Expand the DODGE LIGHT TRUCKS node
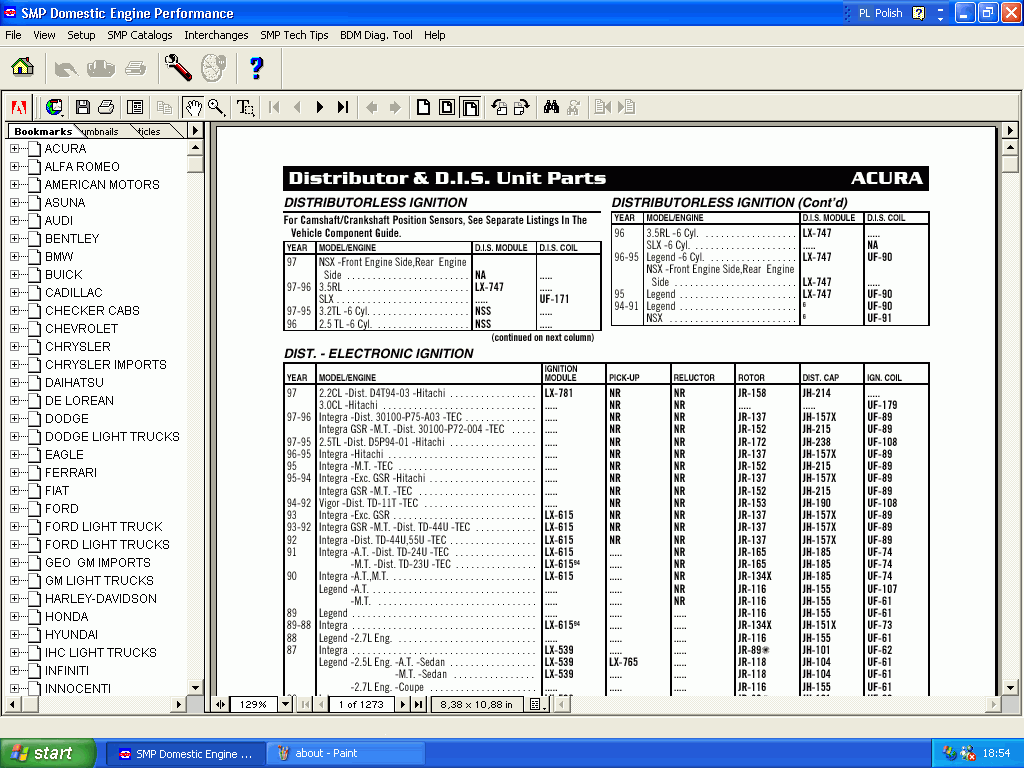1024x768 pixels. pos(14,436)
